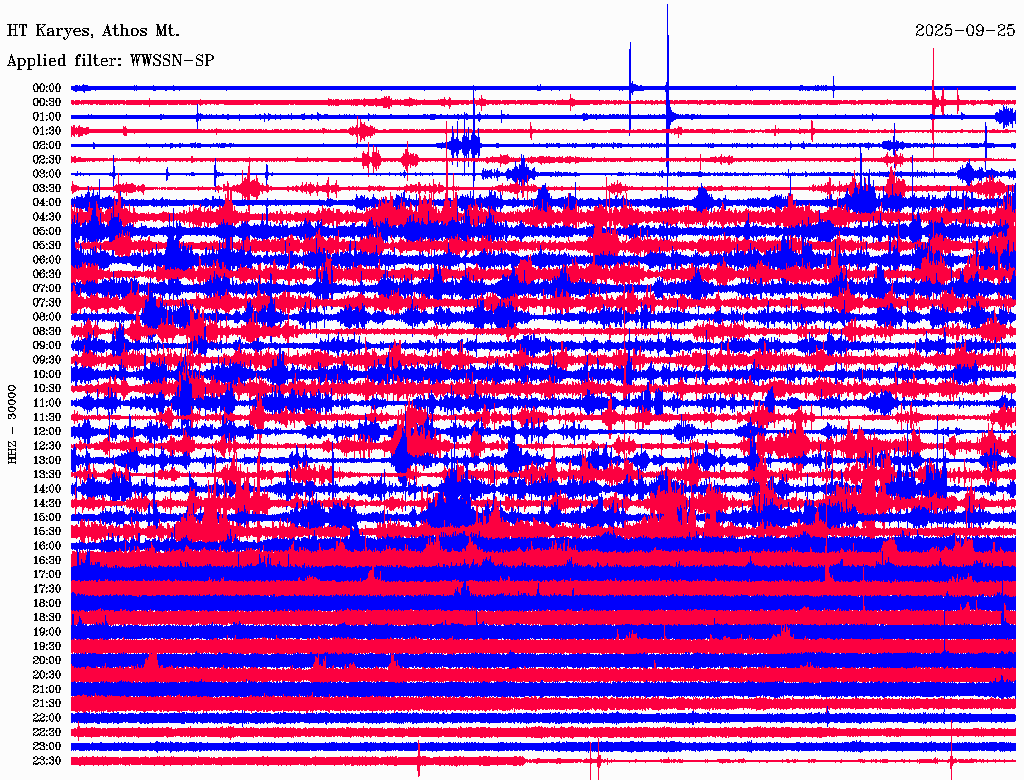Select the 12:00 time label

click(x=46, y=432)
